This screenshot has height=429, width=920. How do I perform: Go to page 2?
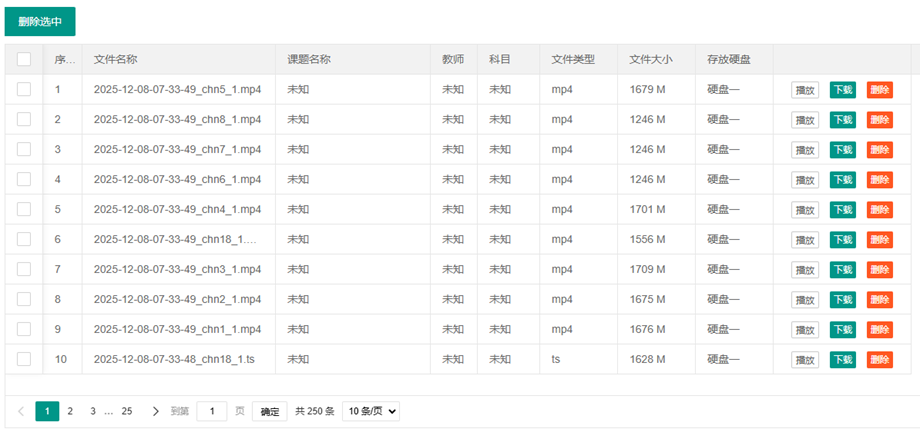point(70,411)
